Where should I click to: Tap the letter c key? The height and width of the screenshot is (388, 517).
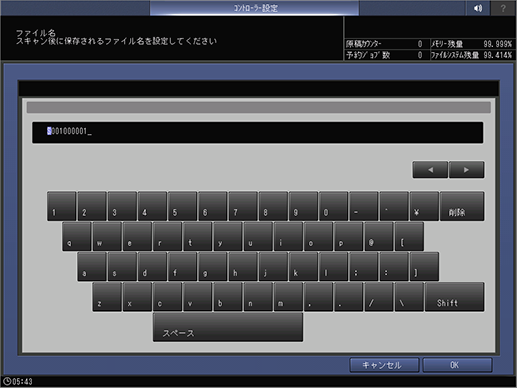[x=167, y=297]
